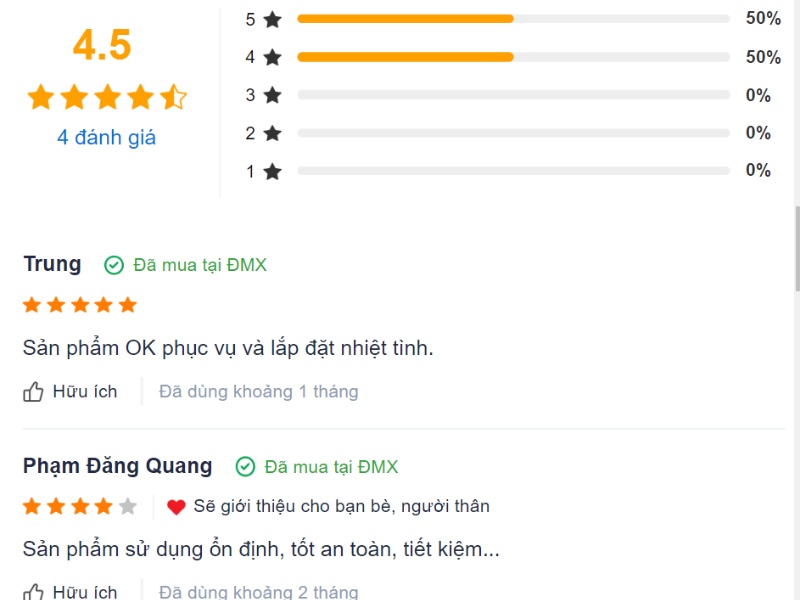Click the thumbs-up icon under Phạm Đăng Quang's review
This screenshot has width=800, height=600.
tap(33, 592)
